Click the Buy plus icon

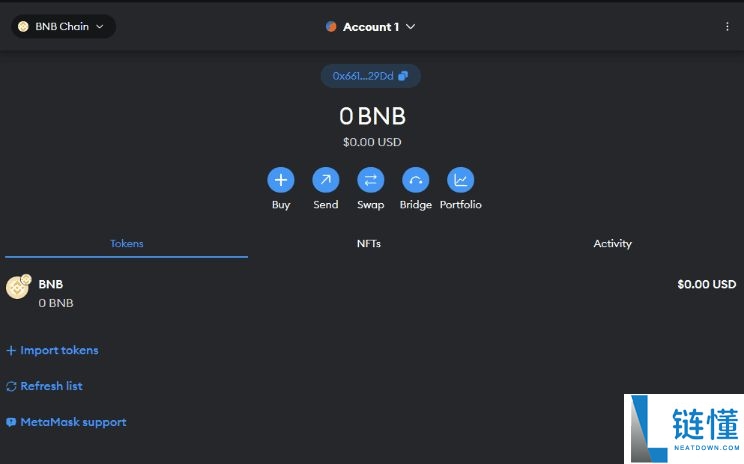[x=281, y=180]
